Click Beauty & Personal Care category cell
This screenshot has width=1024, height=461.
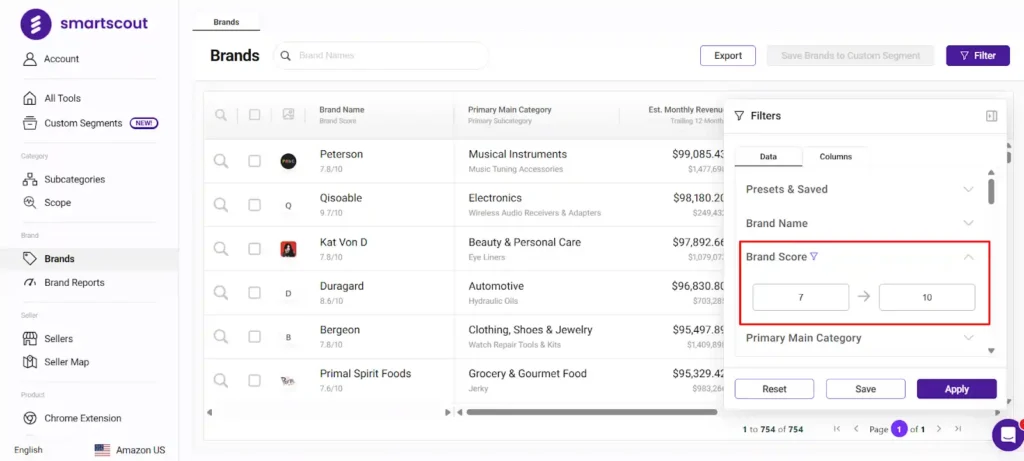point(524,242)
